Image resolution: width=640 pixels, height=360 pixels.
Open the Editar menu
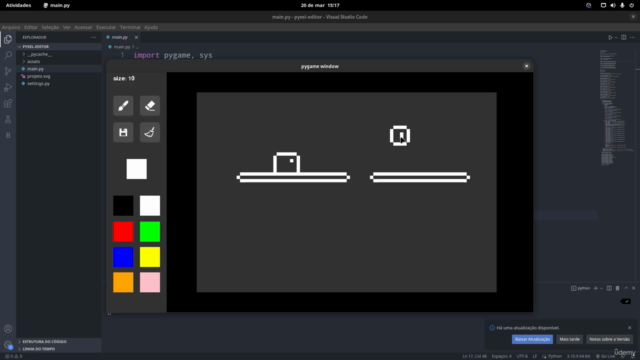click(x=31, y=27)
